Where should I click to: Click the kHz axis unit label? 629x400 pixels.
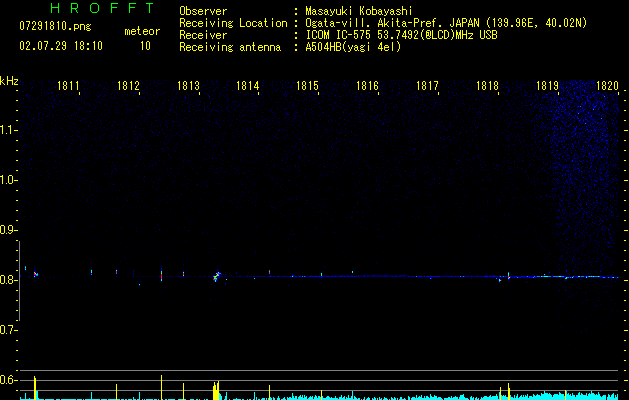click(x=9, y=81)
